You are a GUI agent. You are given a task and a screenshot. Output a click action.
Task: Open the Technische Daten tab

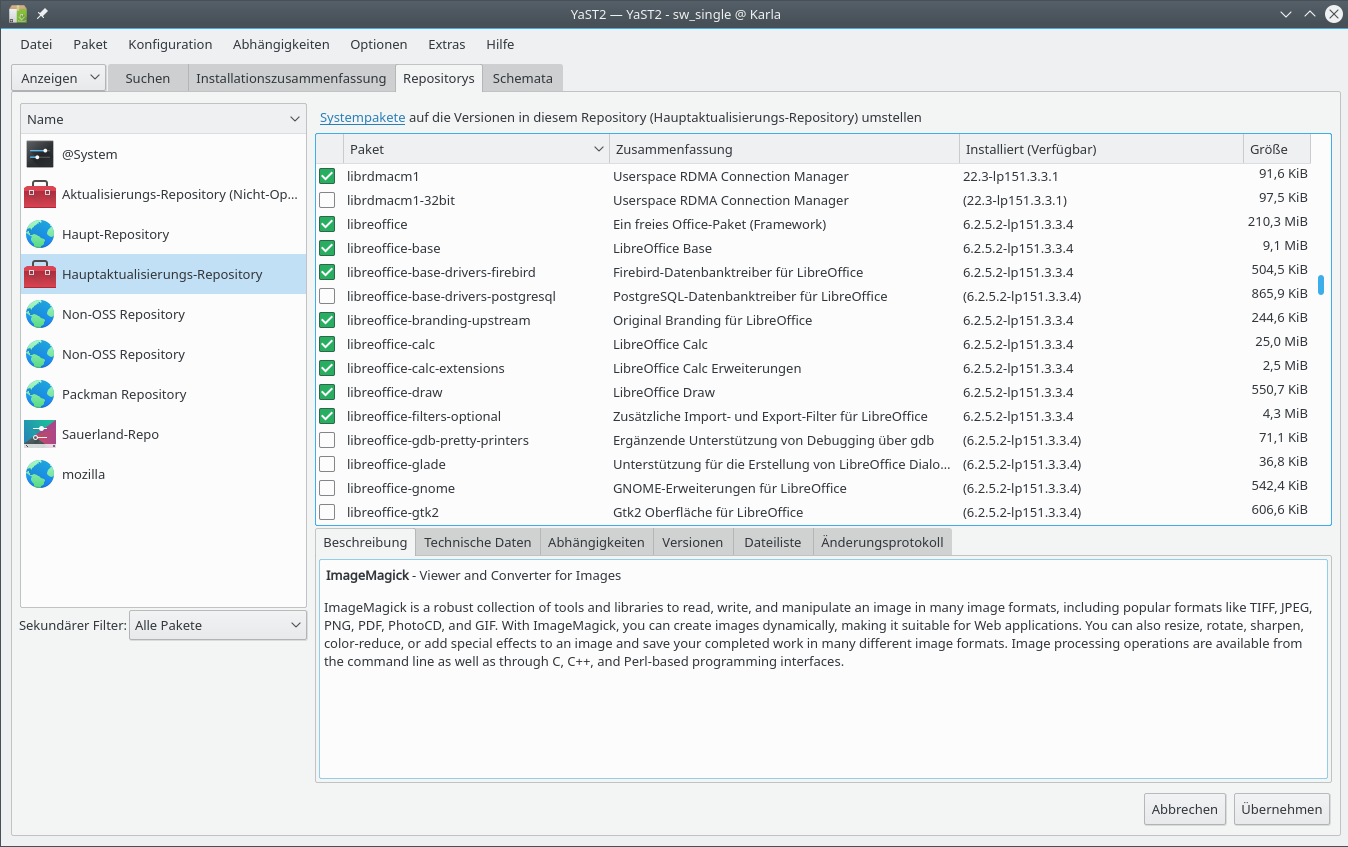coord(478,542)
